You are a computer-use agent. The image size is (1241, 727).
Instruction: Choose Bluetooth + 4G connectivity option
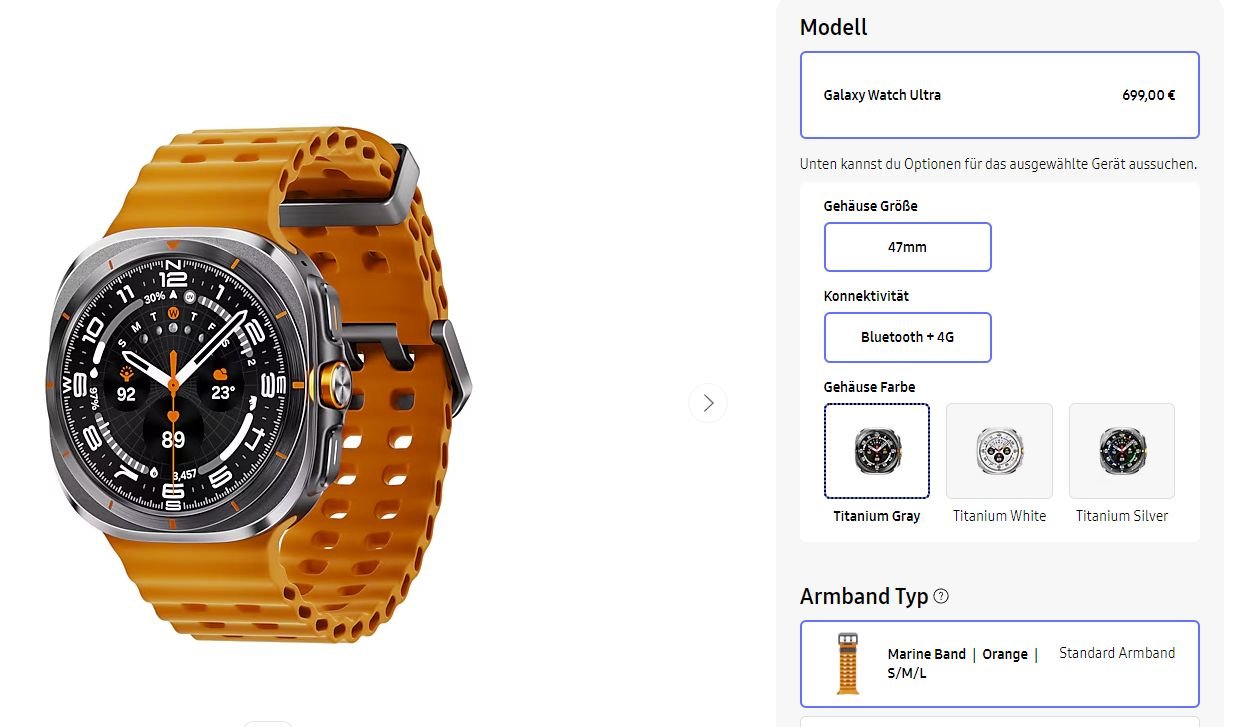click(908, 337)
